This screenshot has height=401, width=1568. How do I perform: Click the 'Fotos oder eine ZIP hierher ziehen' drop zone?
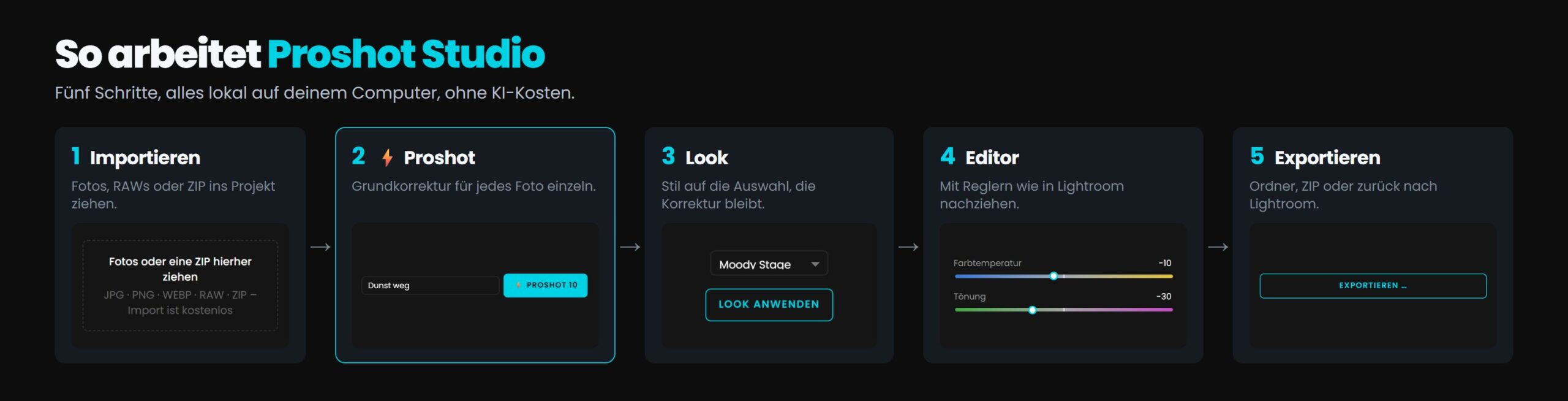[x=180, y=286]
